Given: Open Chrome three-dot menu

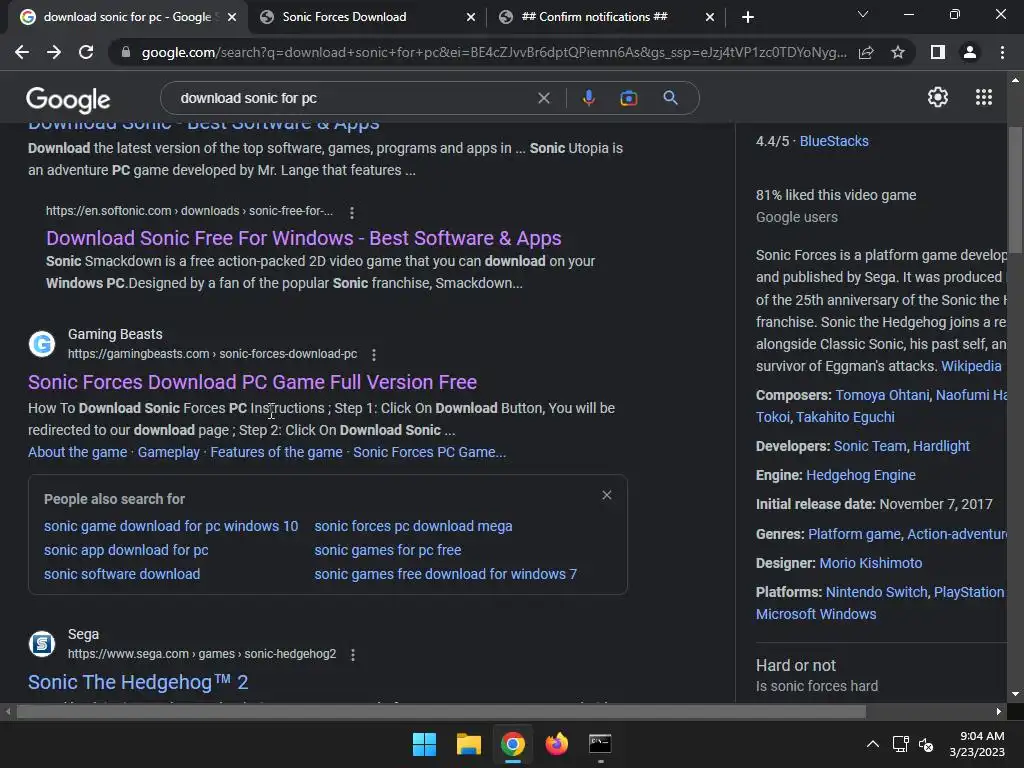Looking at the screenshot, I should pos(1002,52).
